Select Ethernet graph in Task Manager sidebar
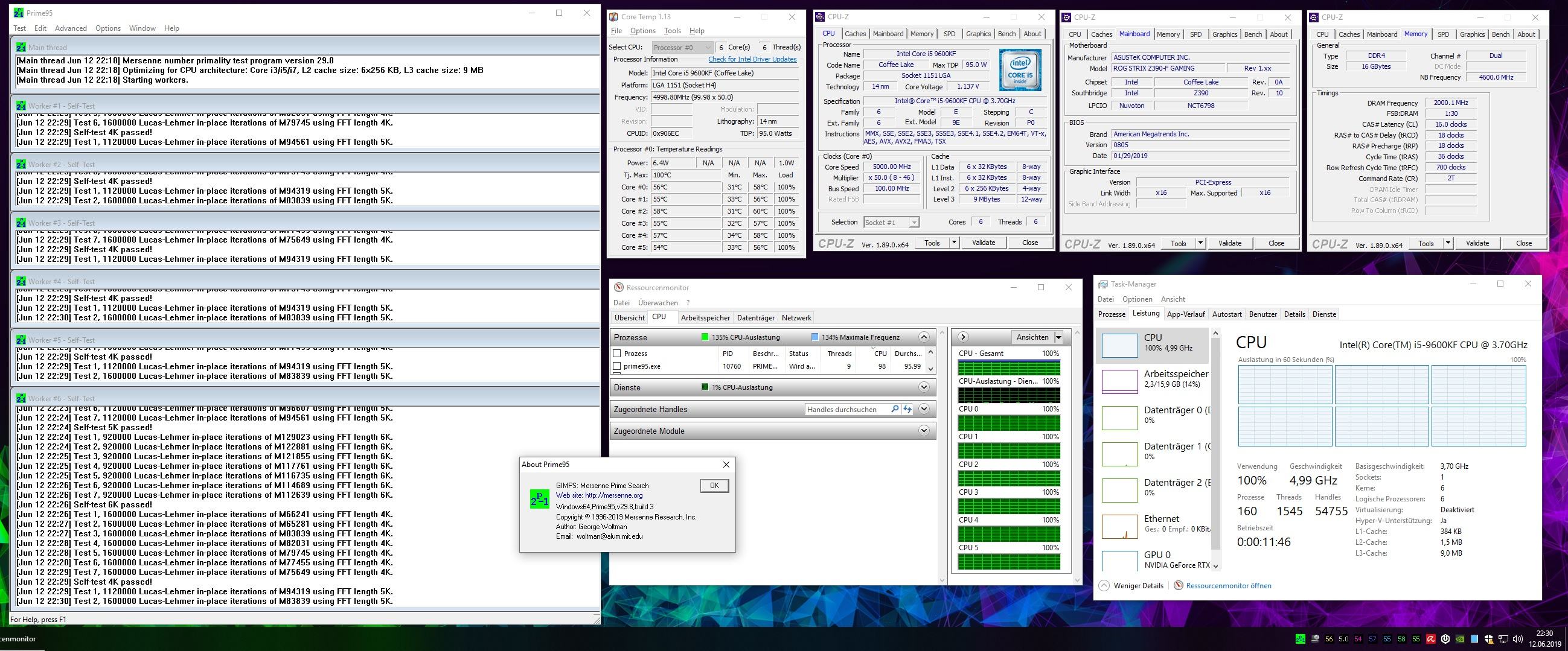 tap(1119, 527)
